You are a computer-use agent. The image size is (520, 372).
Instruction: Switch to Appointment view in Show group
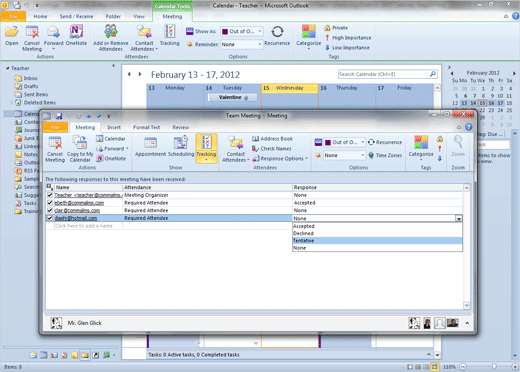(x=150, y=147)
